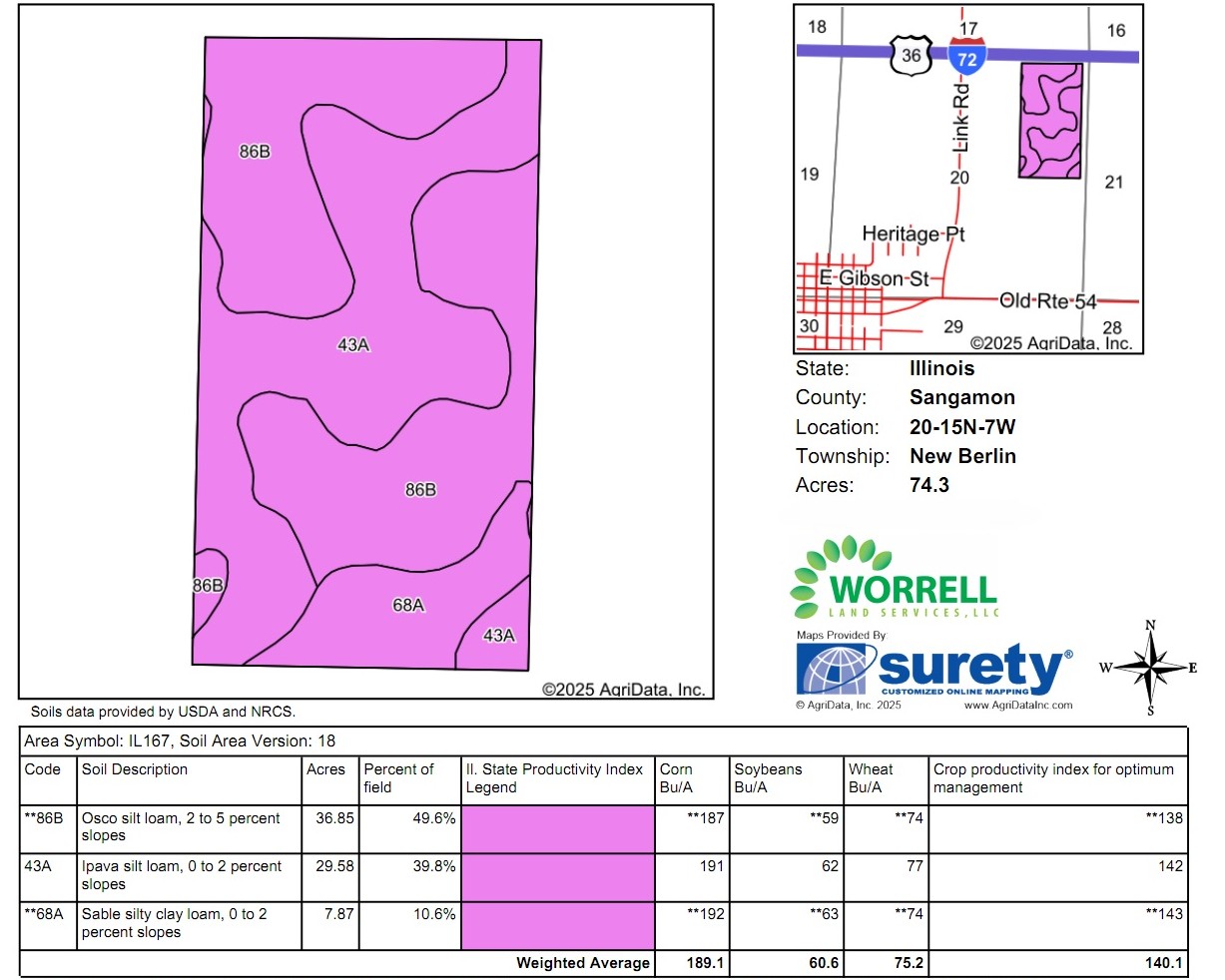Click the pink field outline in the locator map
The height and width of the screenshot is (980, 1225).
[1050, 121]
